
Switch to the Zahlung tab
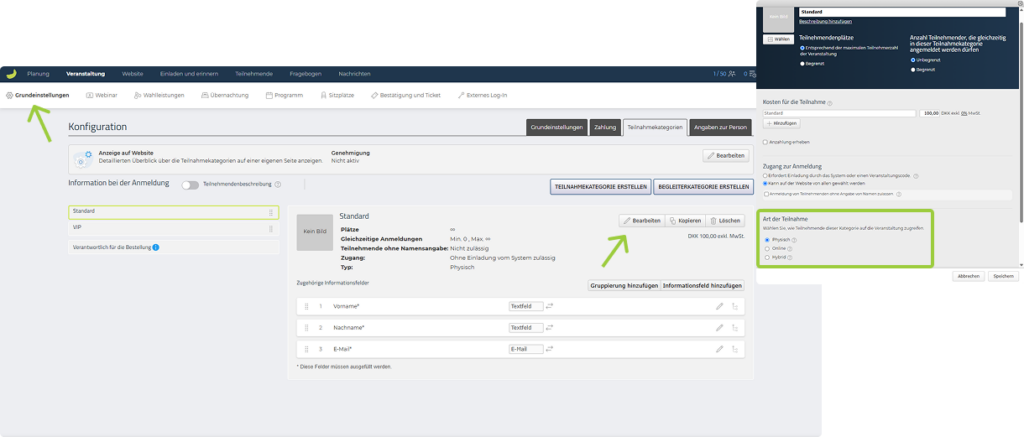[605, 127]
